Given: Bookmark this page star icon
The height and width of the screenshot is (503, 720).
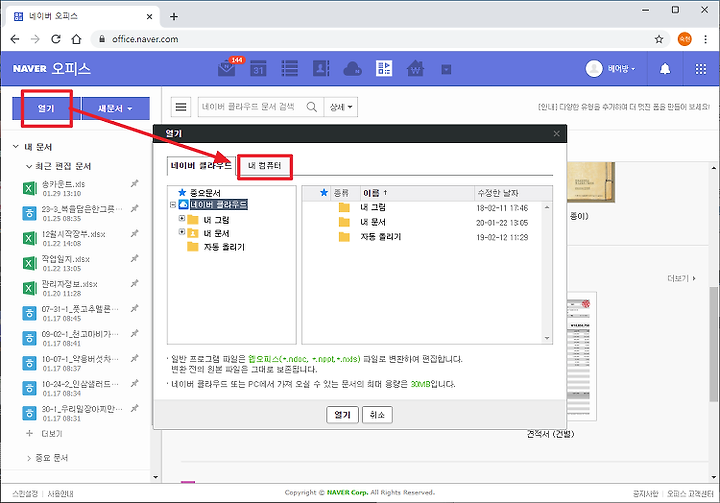Looking at the screenshot, I should point(659,39).
